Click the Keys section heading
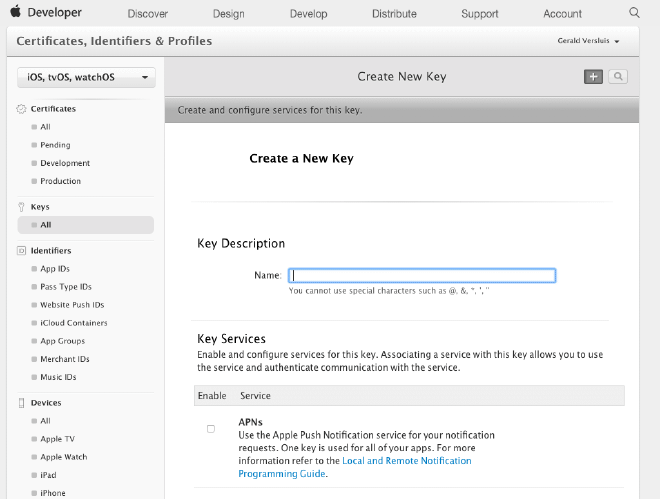This screenshot has width=660, height=499. coord(40,207)
